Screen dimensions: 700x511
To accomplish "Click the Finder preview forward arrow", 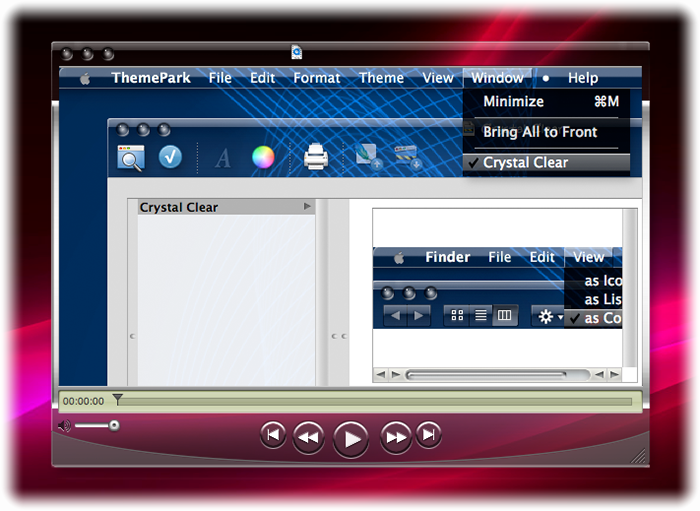I will (418, 316).
